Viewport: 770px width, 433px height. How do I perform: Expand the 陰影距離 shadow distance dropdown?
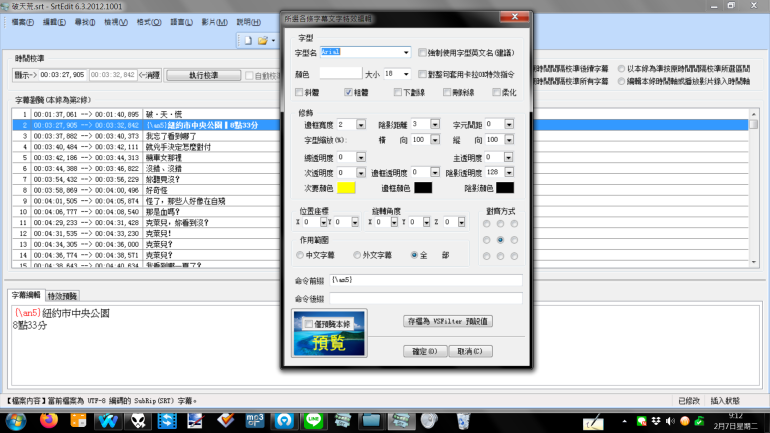click(x=435, y=125)
